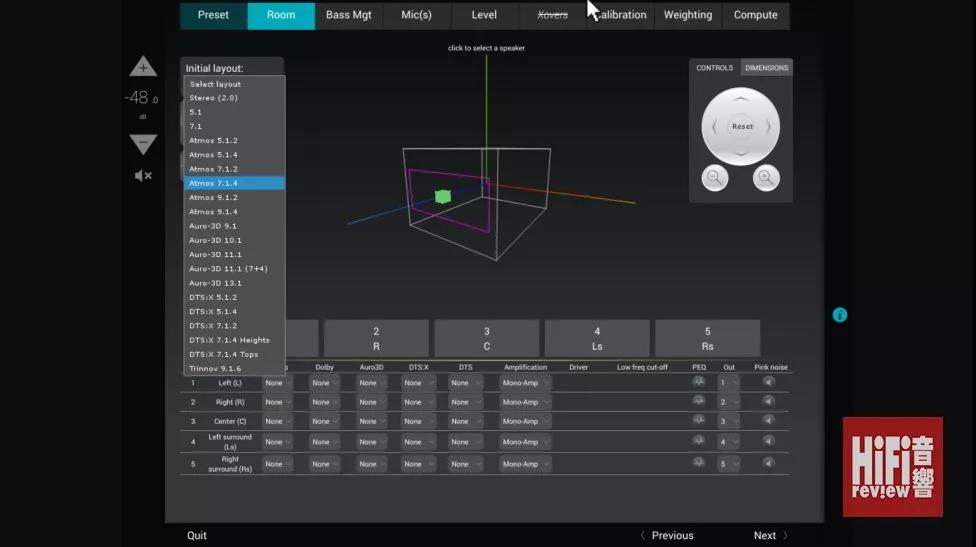976x547 pixels.
Task: Open PEQ for Left (L) speaker
Action: tap(699, 381)
